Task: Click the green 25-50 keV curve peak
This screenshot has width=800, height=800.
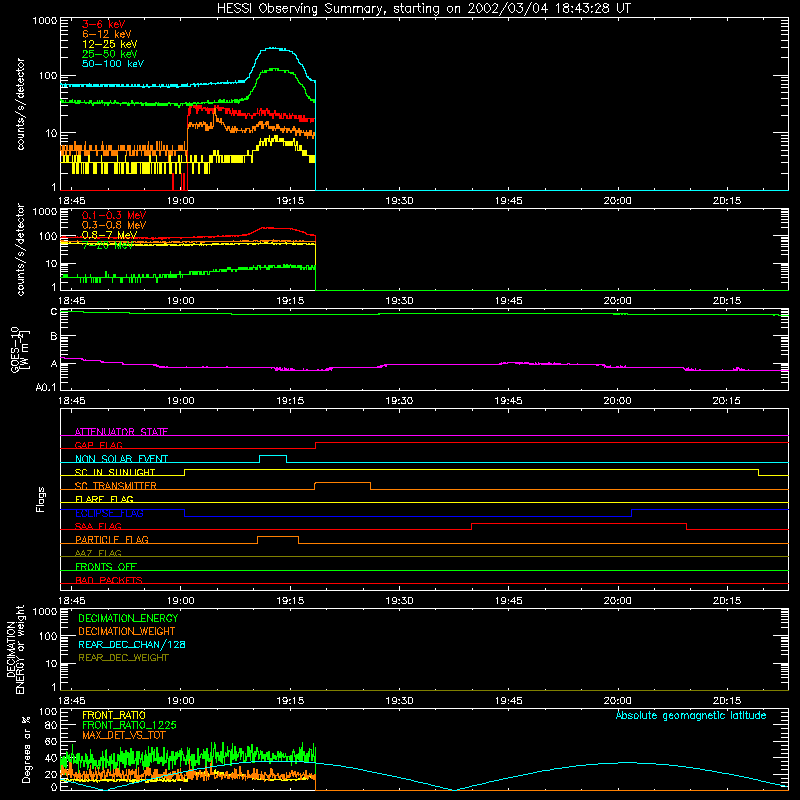Action: point(274,69)
